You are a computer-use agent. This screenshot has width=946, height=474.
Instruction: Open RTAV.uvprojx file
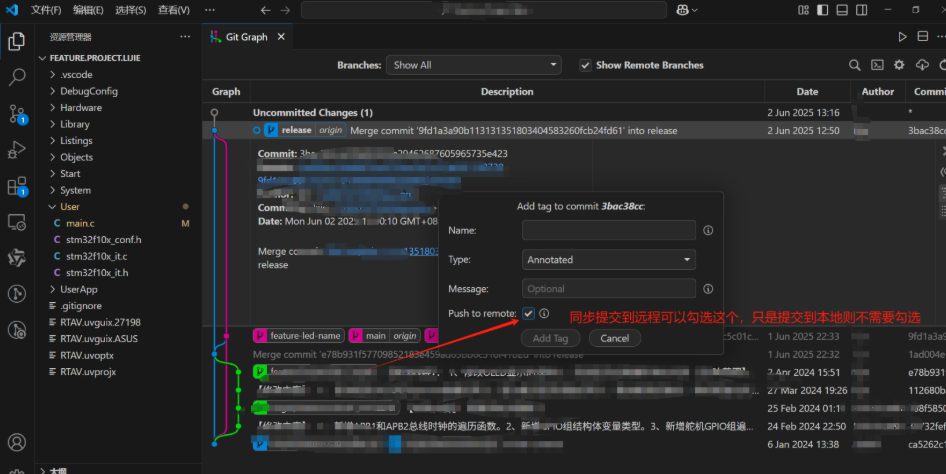(x=87, y=372)
